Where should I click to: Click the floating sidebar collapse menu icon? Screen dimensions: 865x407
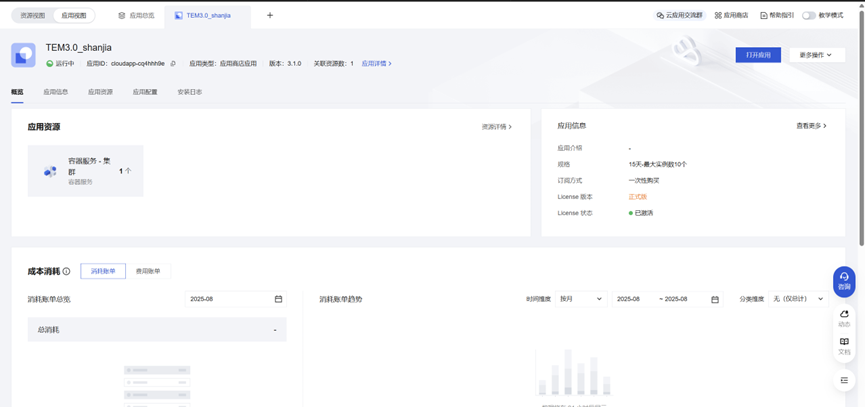pos(844,380)
